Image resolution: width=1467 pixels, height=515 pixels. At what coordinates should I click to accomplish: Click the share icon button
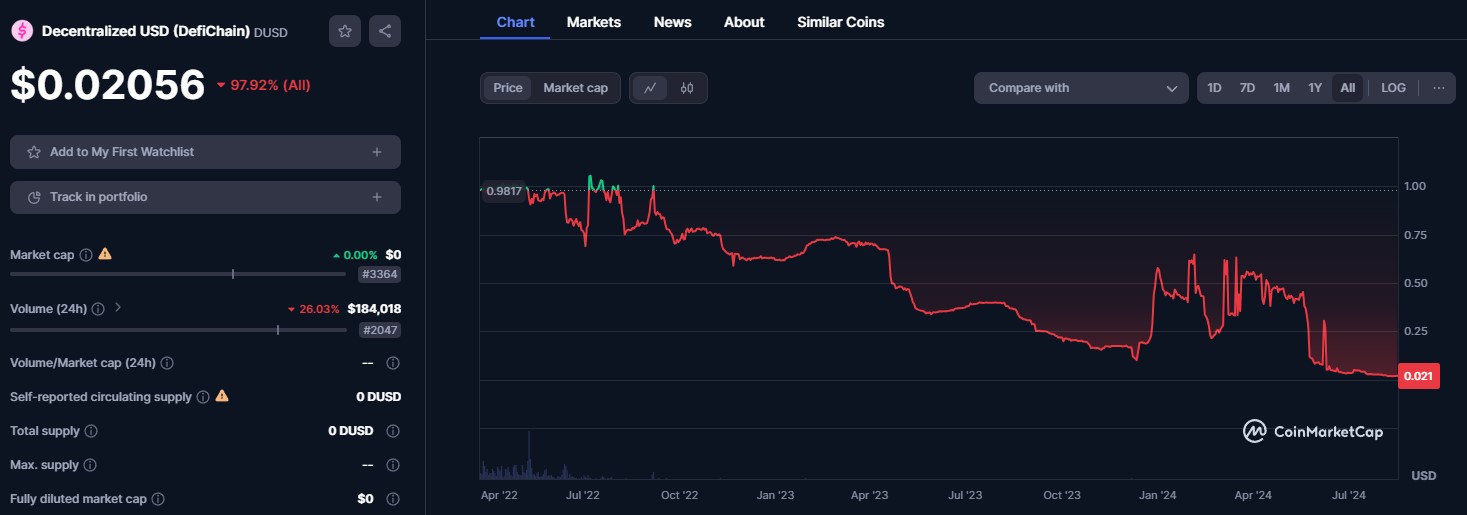point(385,31)
